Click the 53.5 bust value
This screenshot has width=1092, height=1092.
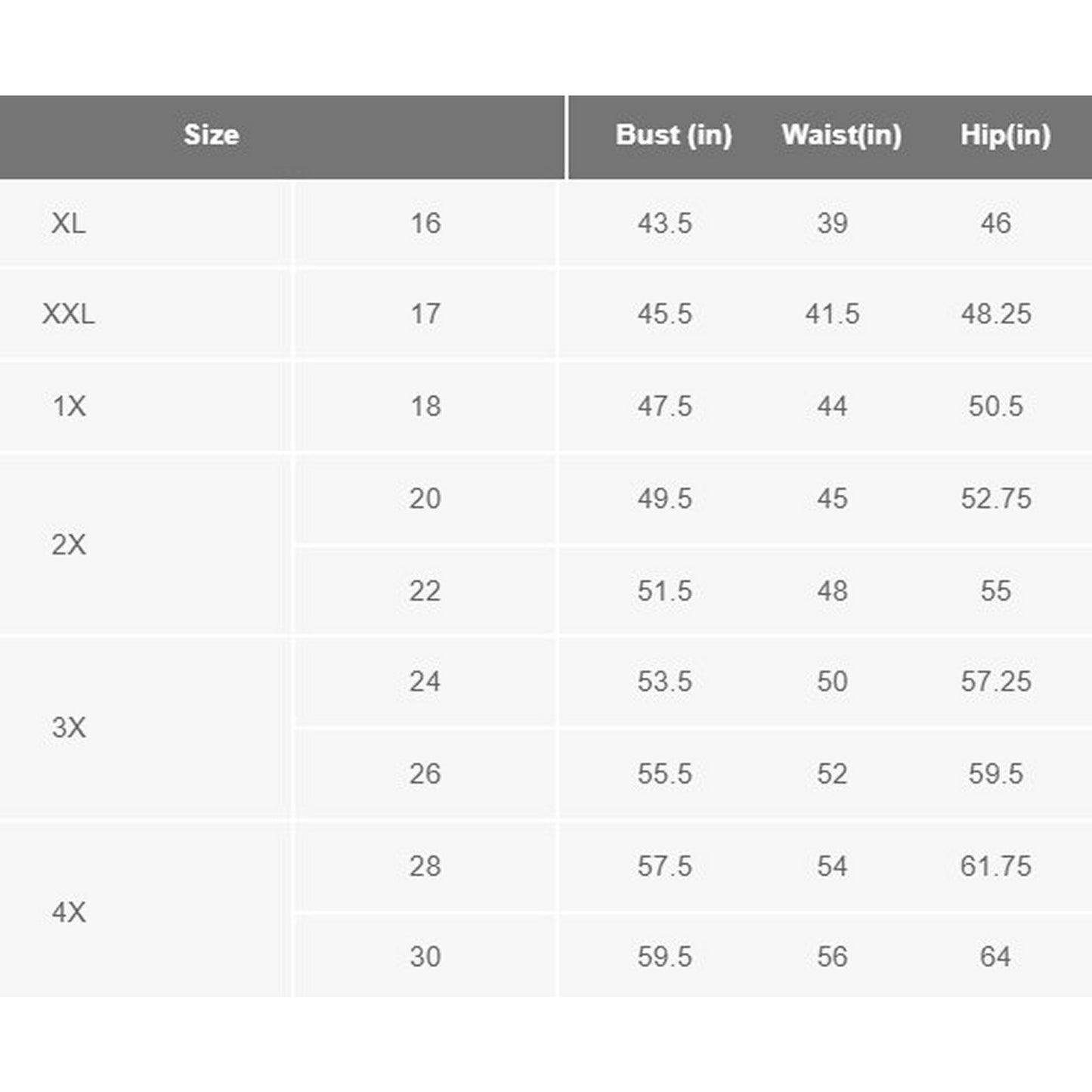click(664, 682)
